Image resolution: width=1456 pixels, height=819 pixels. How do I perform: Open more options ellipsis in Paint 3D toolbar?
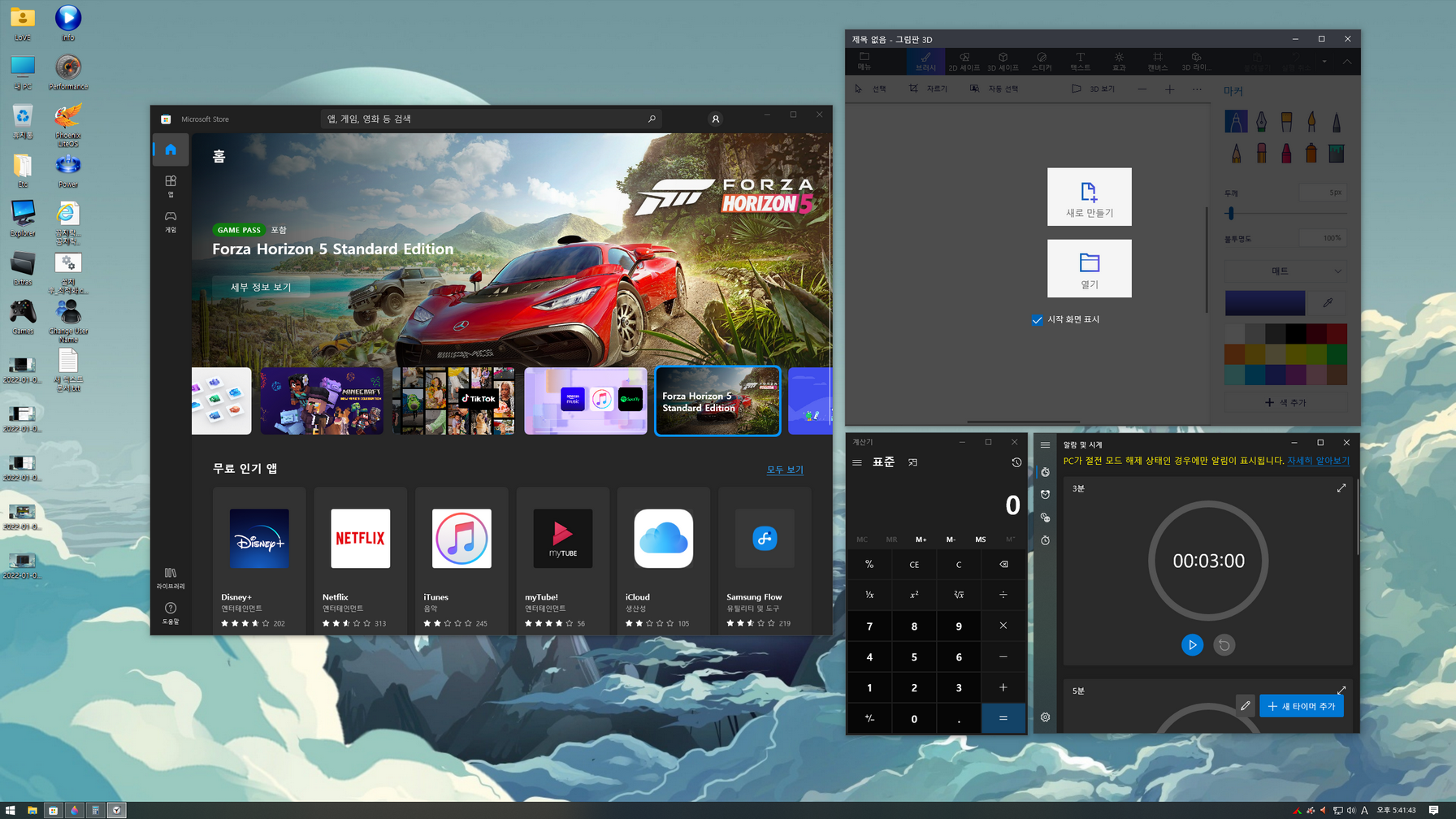click(1197, 89)
